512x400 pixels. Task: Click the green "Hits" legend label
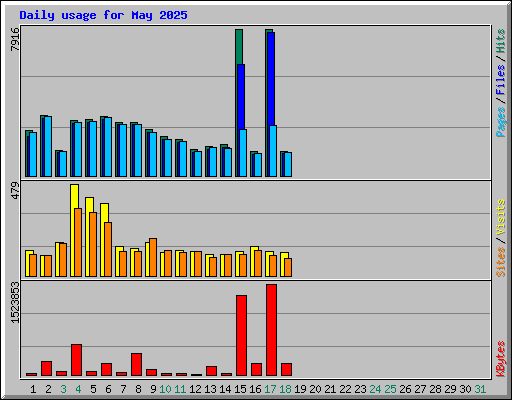501,41
